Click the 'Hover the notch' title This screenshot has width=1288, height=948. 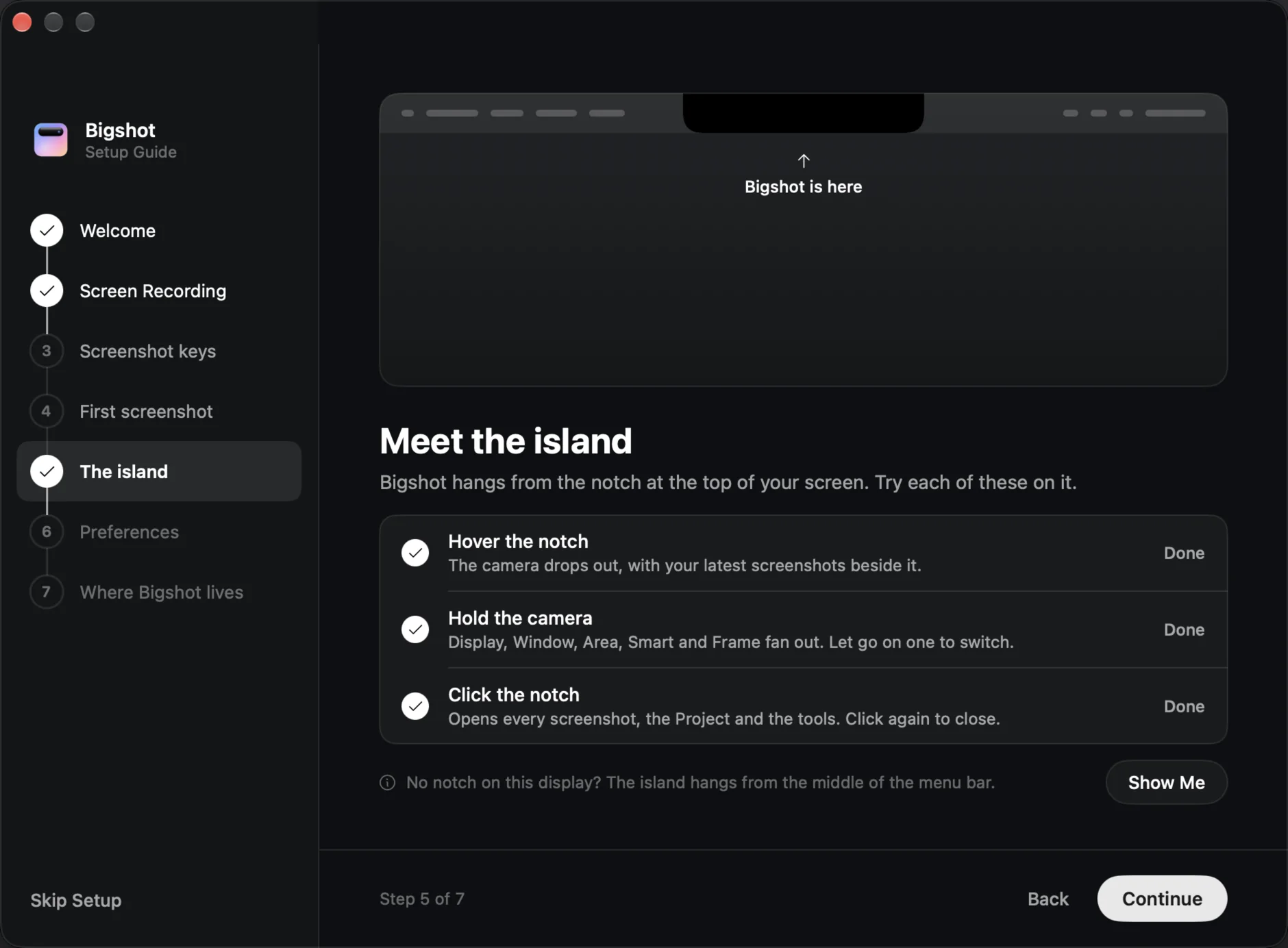[518, 541]
